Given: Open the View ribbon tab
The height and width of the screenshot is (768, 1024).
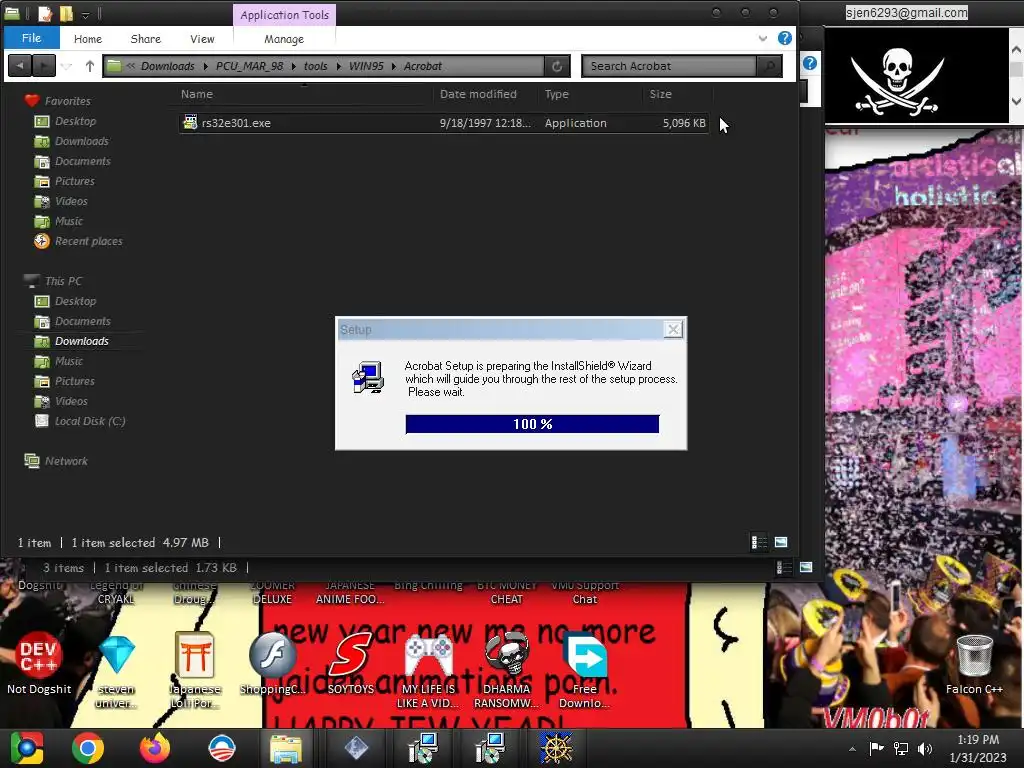Looking at the screenshot, I should pyautogui.click(x=202, y=39).
